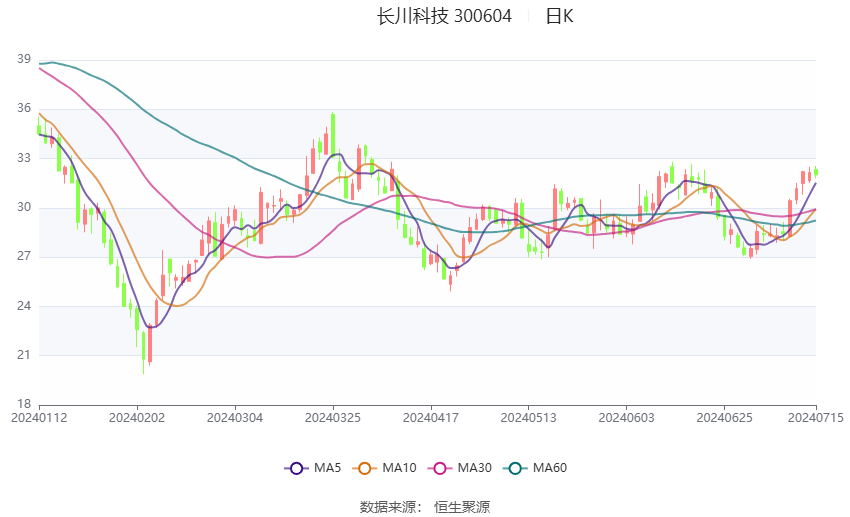
Task: Click y-axis value 36
Action: (x=24, y=108)
